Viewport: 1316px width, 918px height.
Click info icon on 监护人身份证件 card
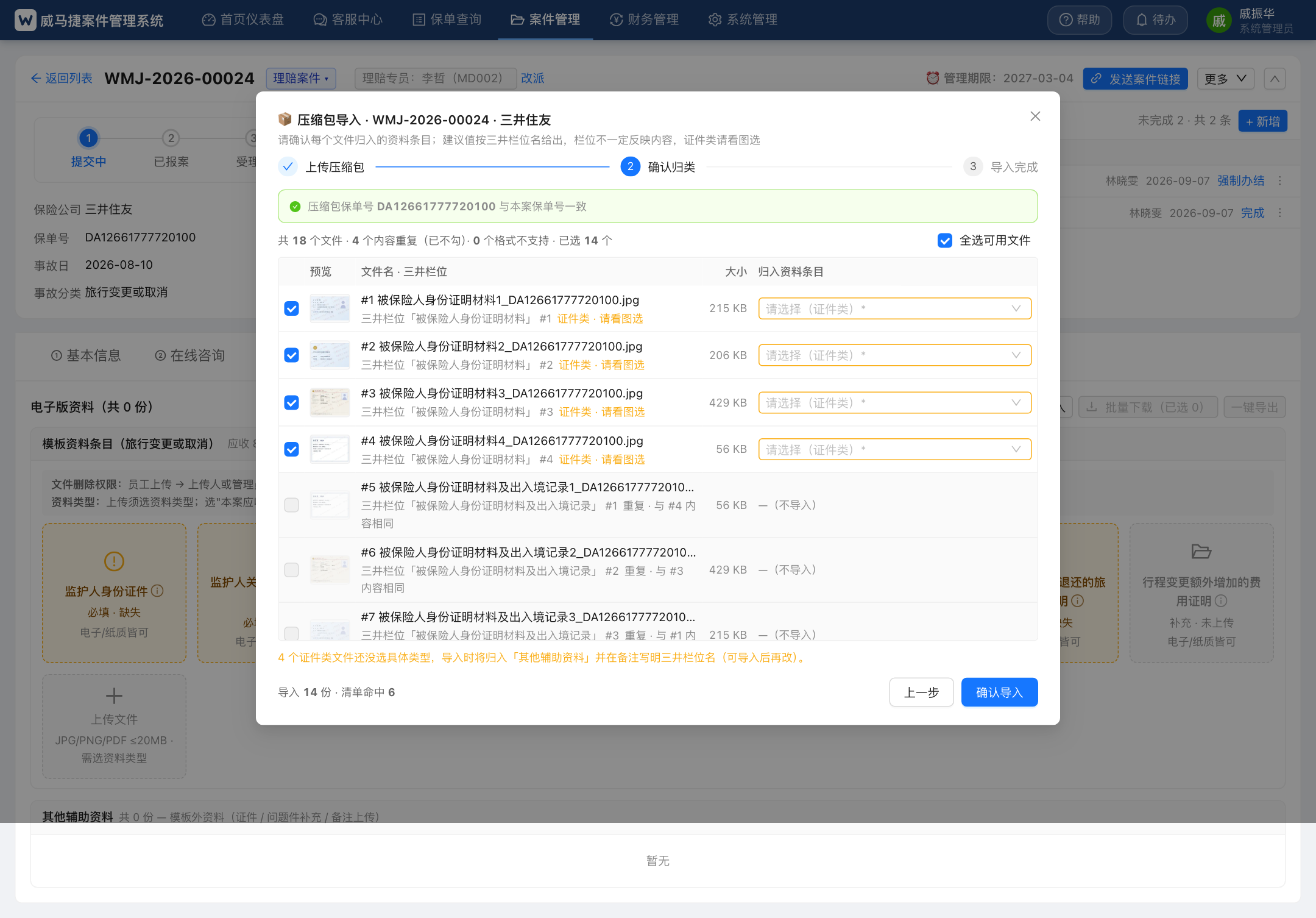(x=157, y=591)
